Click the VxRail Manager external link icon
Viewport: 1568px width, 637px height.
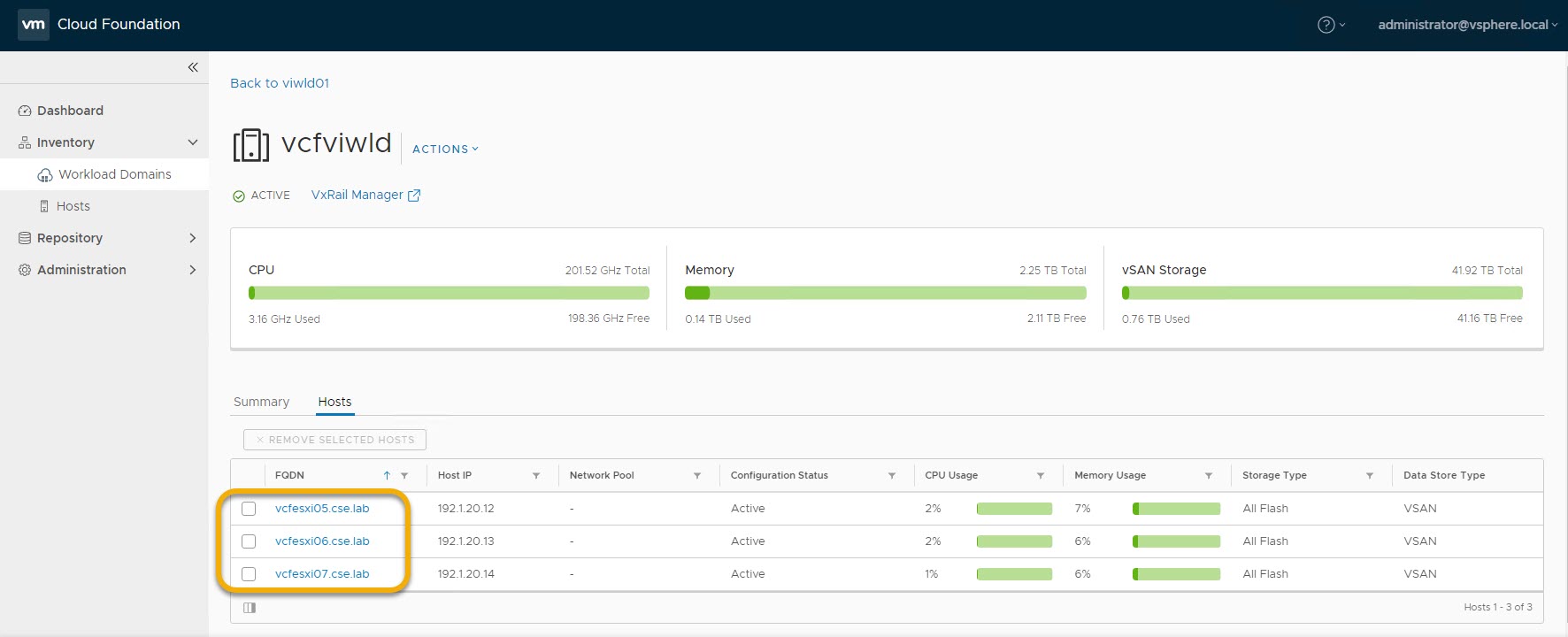[x=414, y=196]
